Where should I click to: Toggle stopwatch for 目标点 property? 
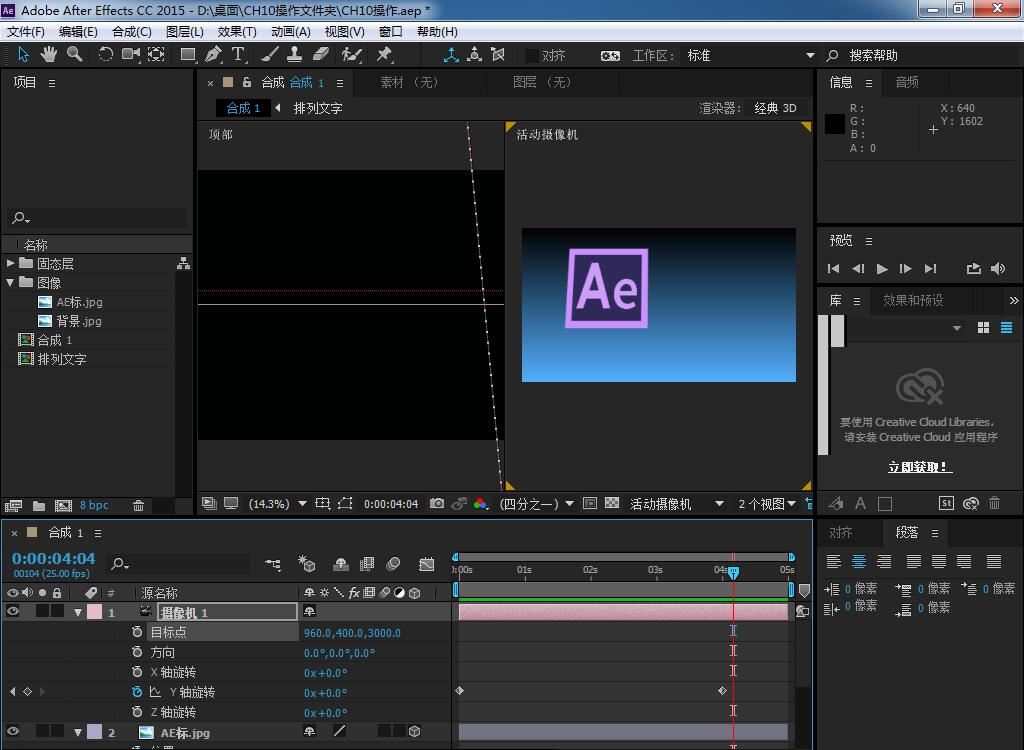pos(136,632)
